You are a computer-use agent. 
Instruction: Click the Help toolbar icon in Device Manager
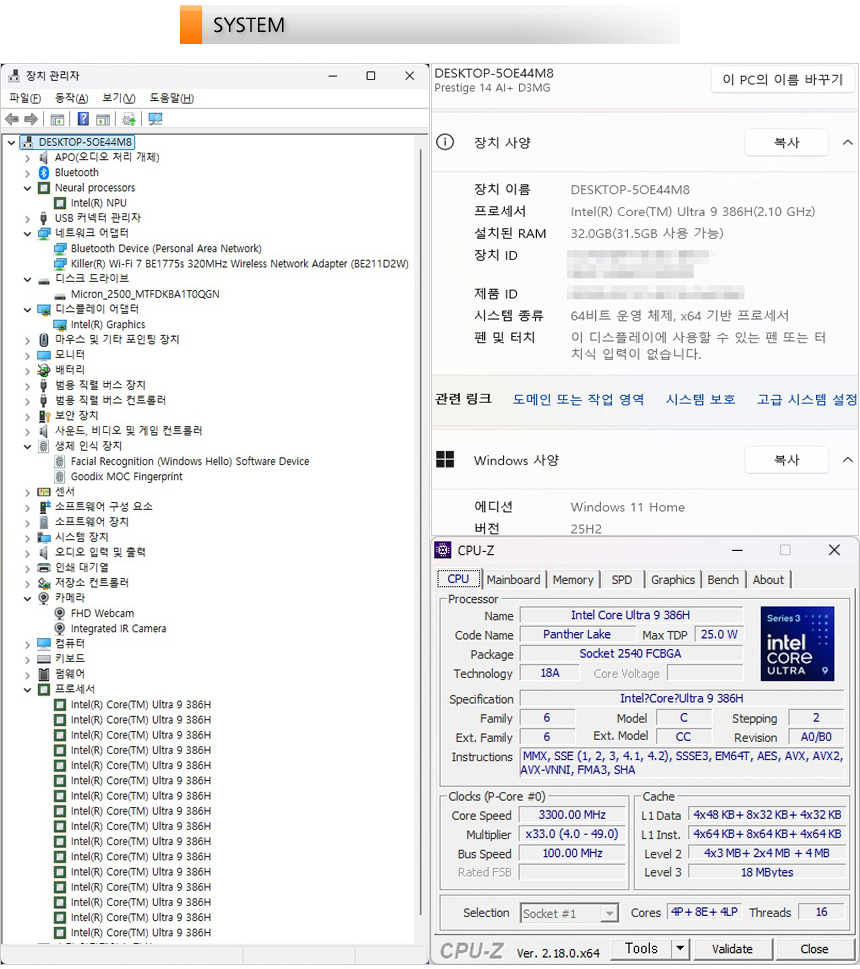tap(84, 119)
